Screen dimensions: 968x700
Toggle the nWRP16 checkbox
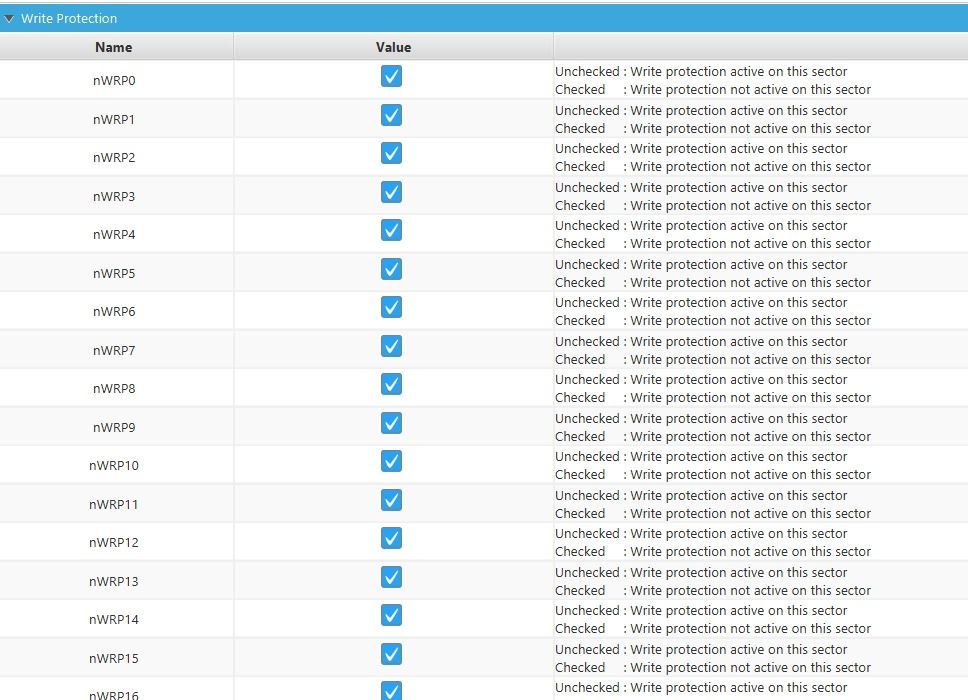pyautogui.click(x=391, y=691)
